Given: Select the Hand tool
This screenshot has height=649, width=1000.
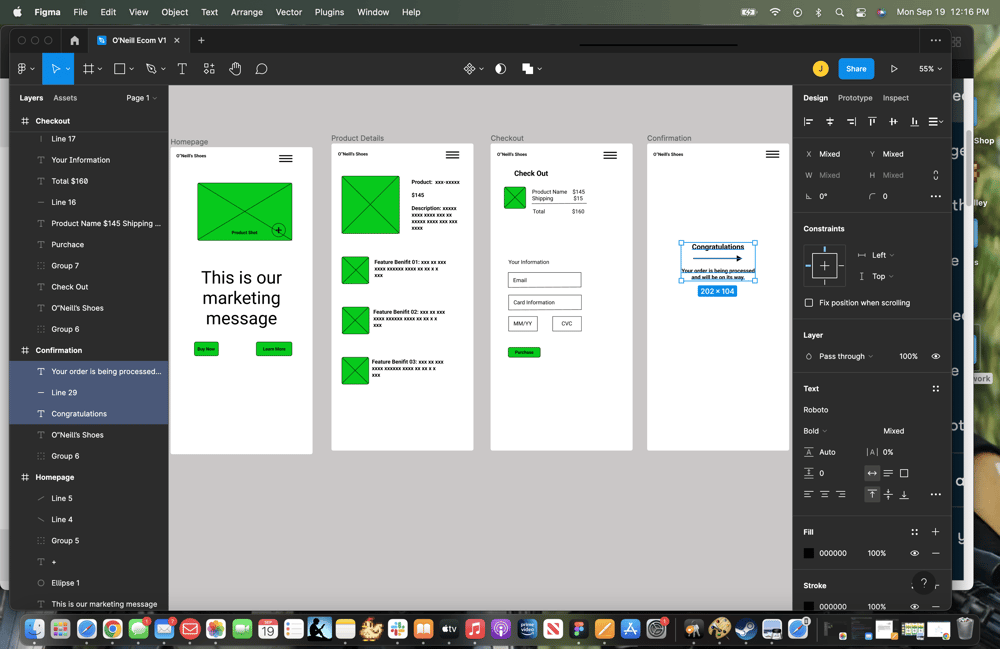Looking at the screenshot, I should click(x=234, y=68).
